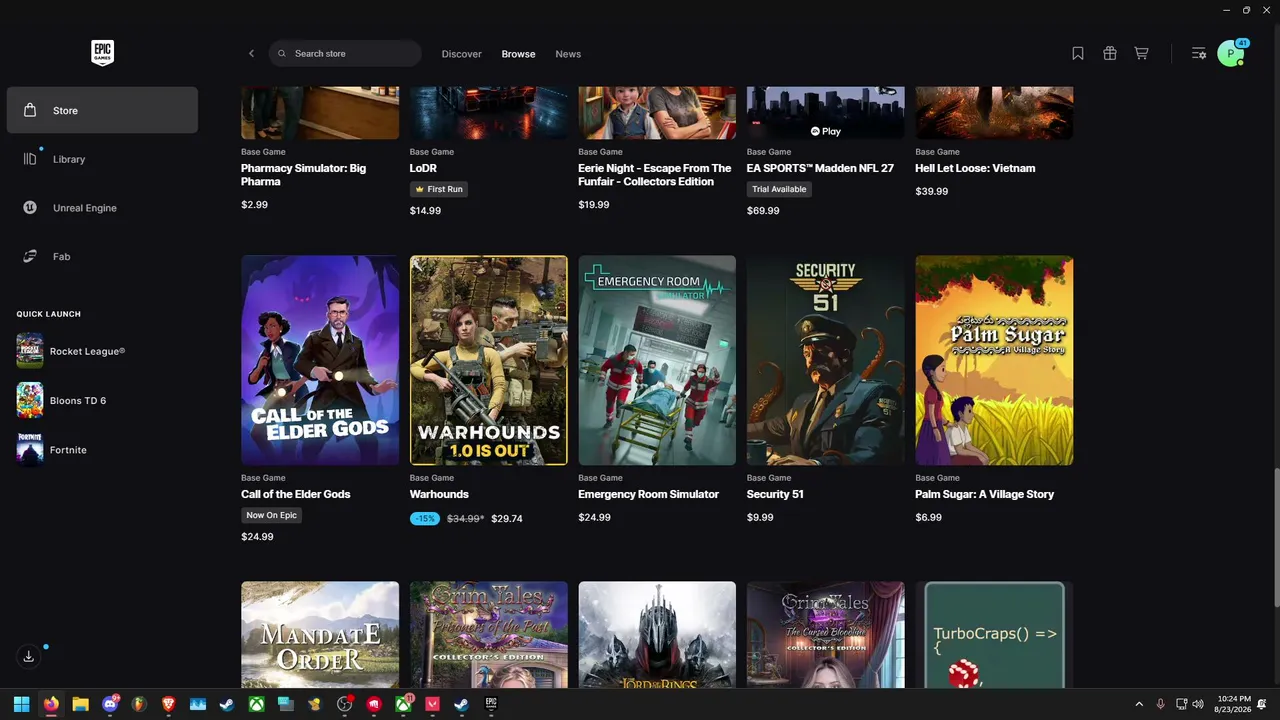
Task: Open File Explorer from the taskbar
Action: pos(80,704)
